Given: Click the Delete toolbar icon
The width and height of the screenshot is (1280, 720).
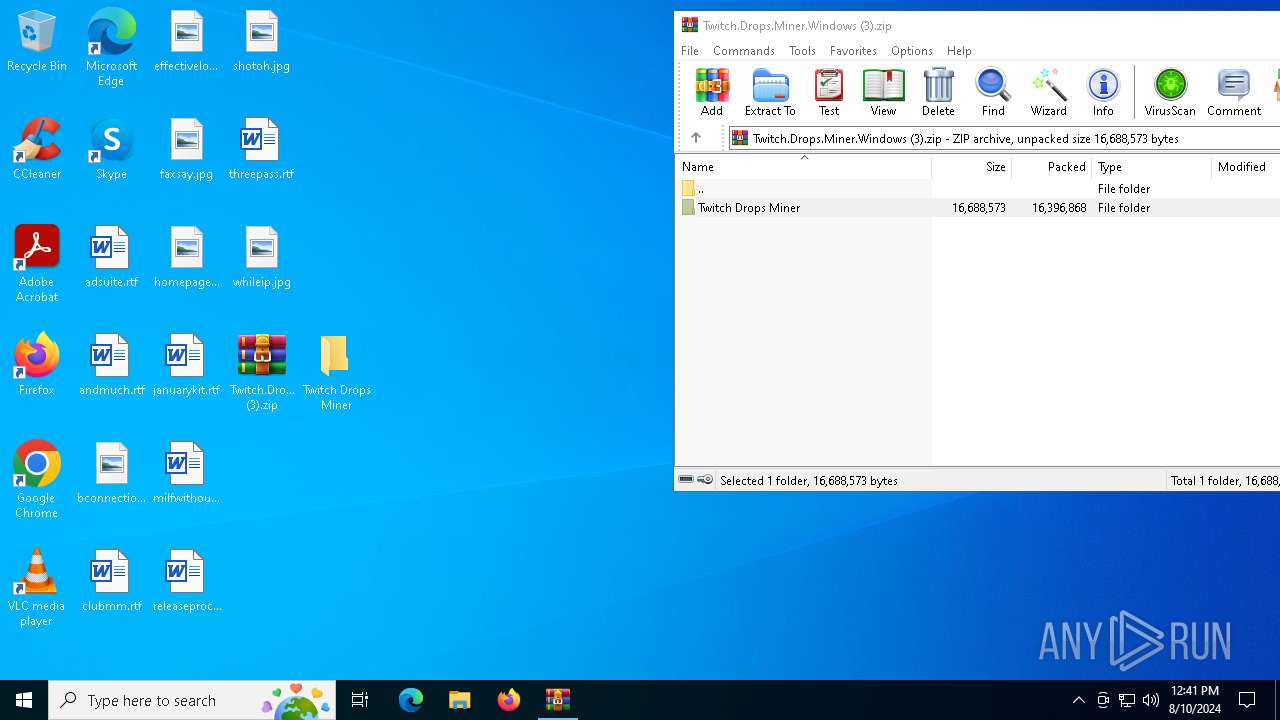Looking at the screenshot, I should tap(938, 92).
